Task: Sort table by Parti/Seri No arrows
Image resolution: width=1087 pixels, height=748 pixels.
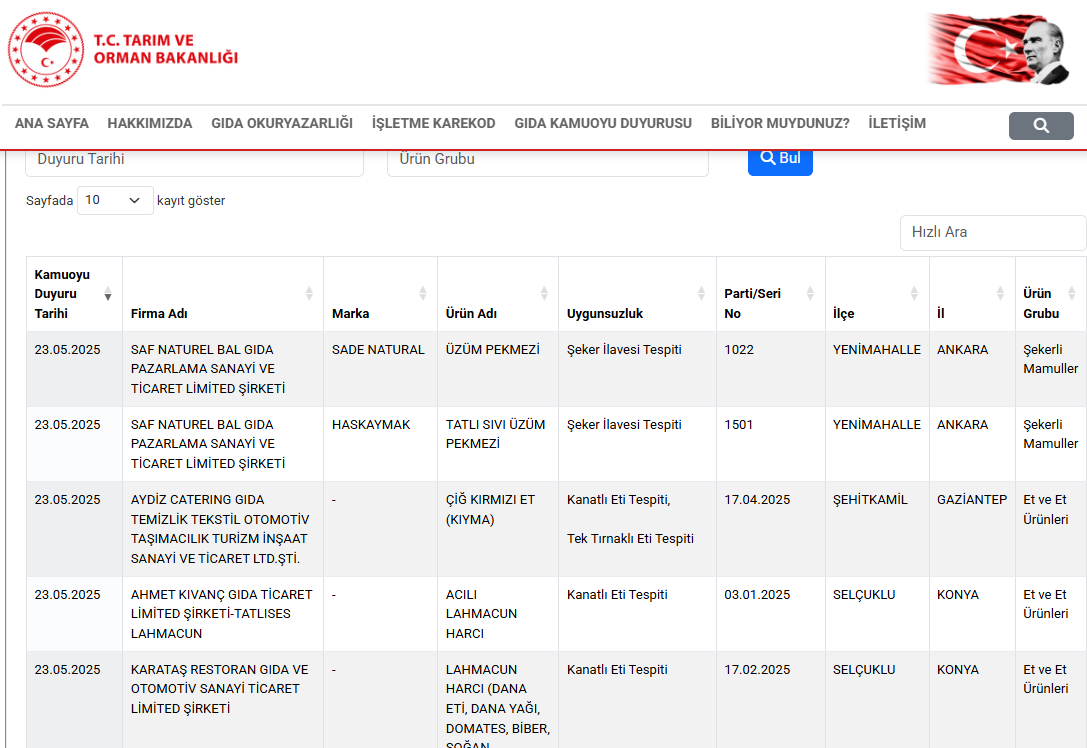Action: (x=810, y=294)
